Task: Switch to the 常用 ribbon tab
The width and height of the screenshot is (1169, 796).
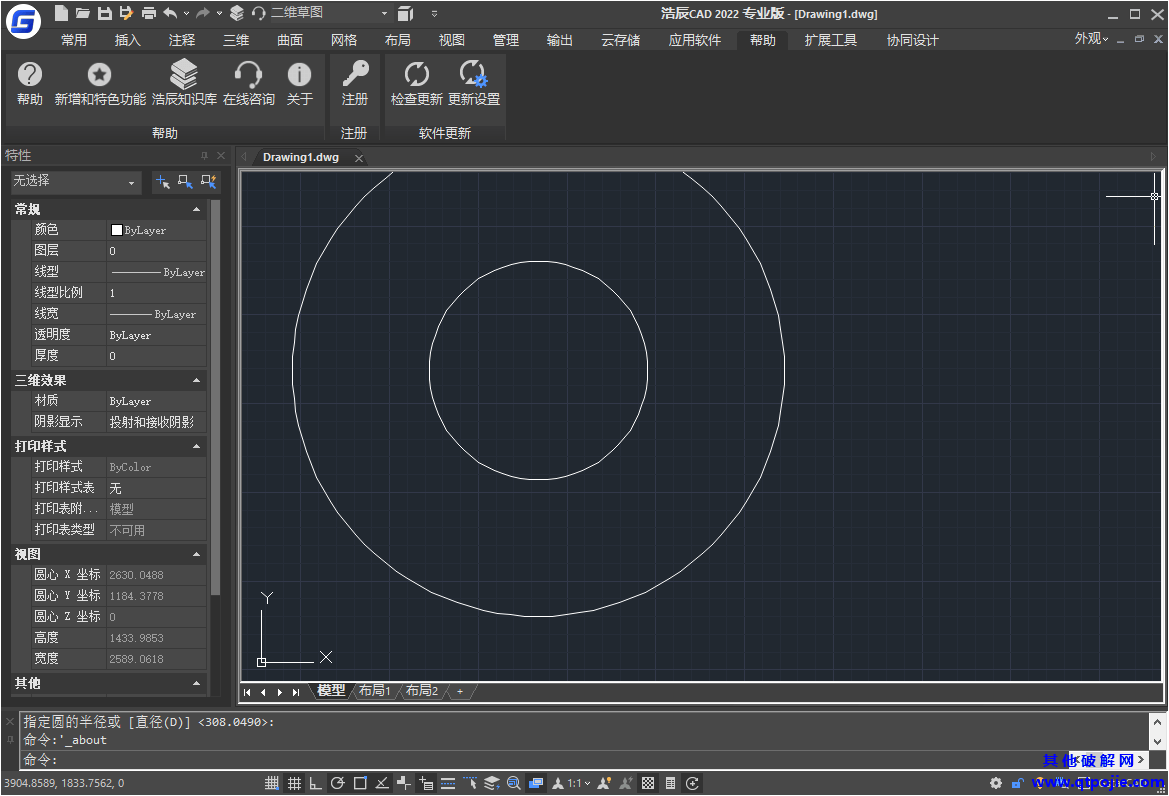Action: tap(74, 40)
